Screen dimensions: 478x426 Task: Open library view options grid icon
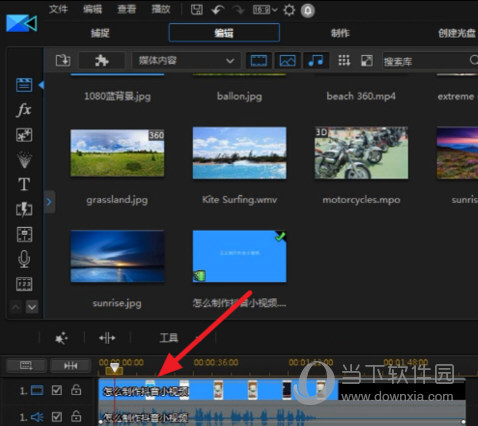coord(344,61)
